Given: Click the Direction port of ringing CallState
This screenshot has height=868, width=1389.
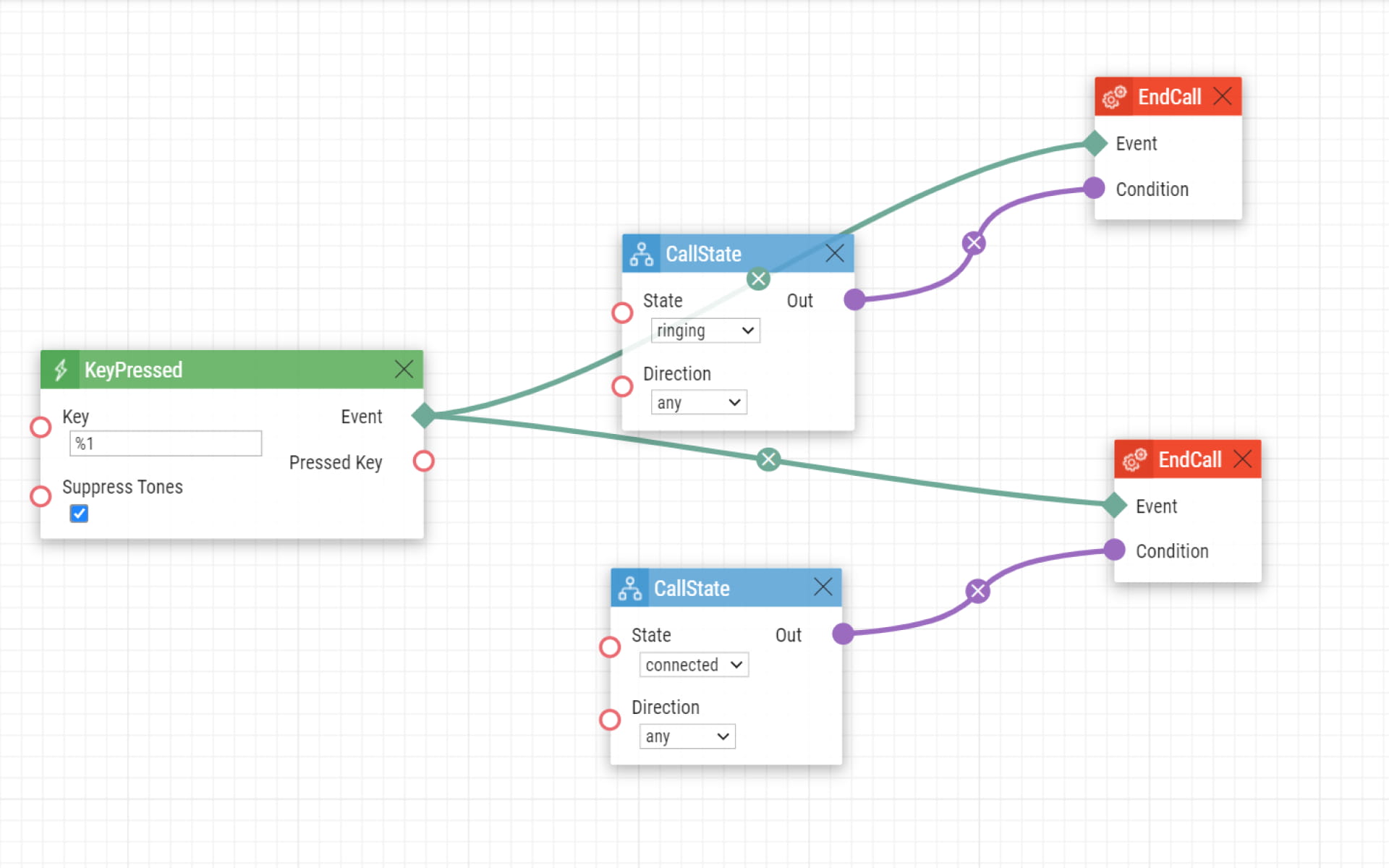Looking at the screenshot, I should pos(622,386).
